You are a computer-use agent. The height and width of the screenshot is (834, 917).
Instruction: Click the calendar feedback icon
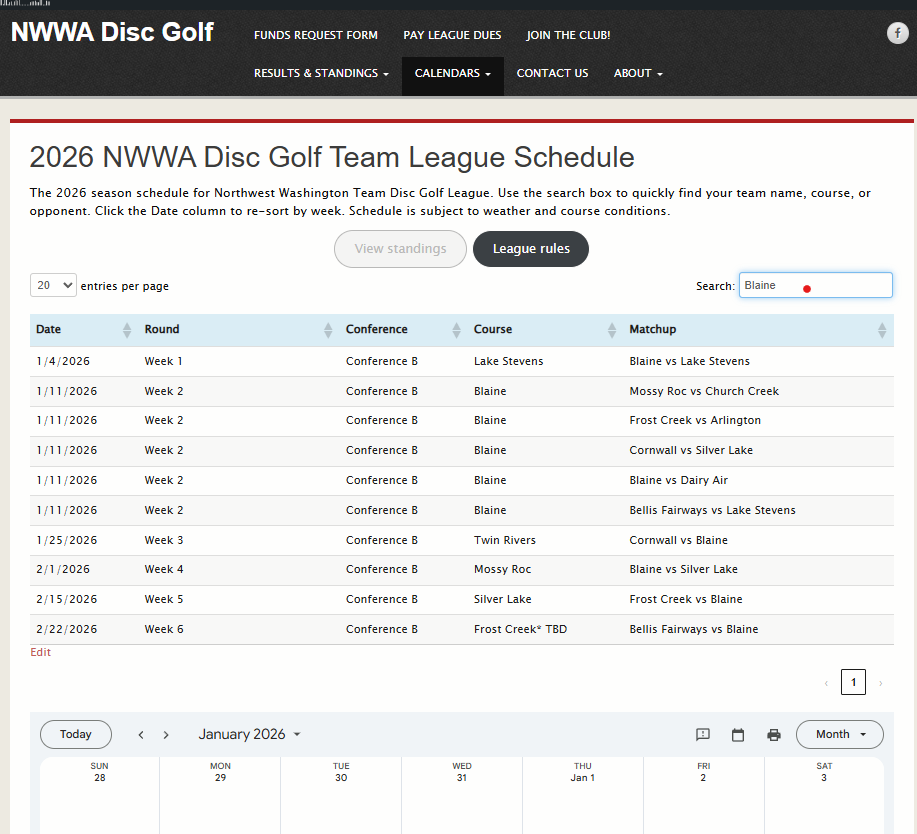[702, 735]
